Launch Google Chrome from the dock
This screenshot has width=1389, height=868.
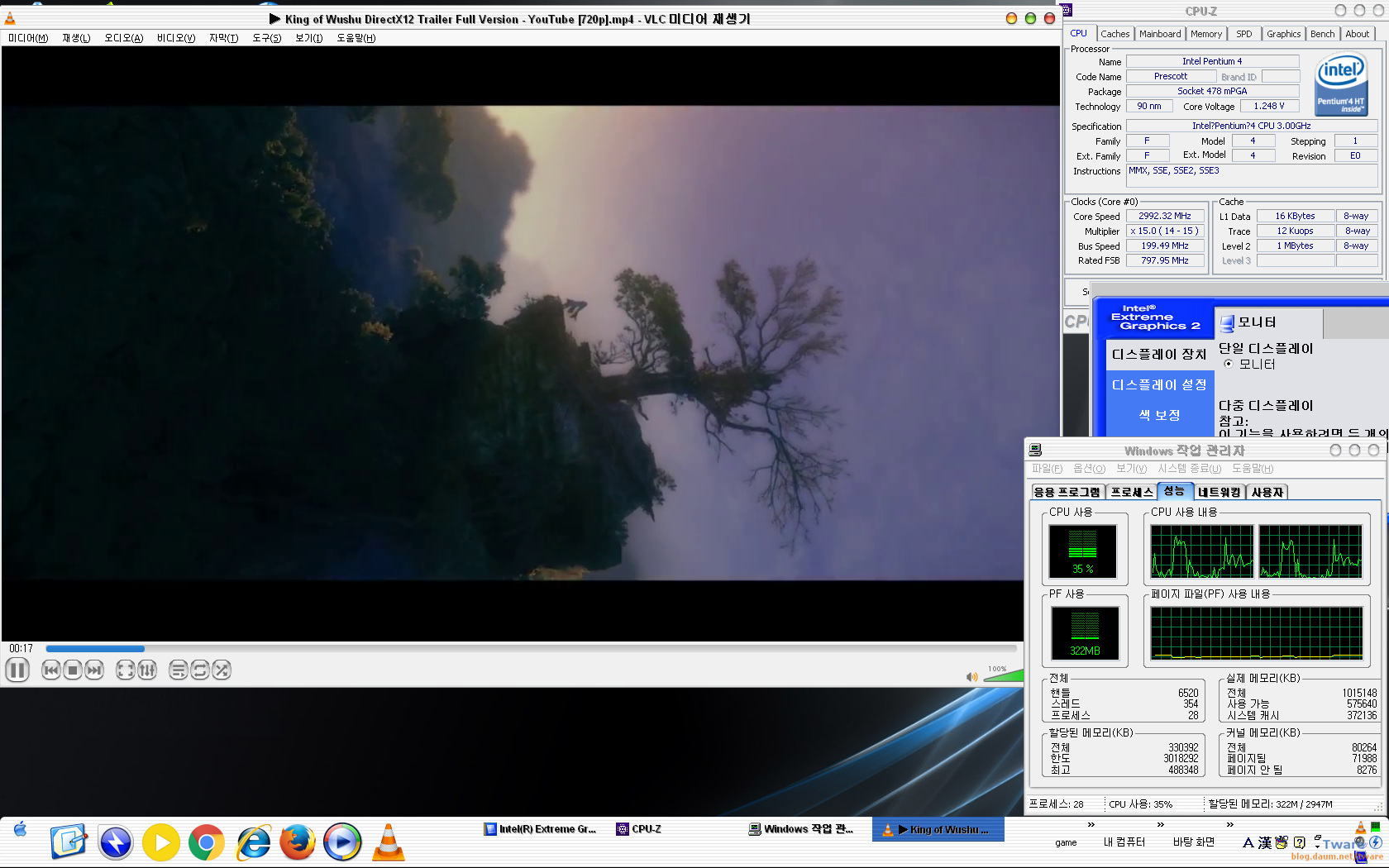pyautogui.click(x=206, y=842)
